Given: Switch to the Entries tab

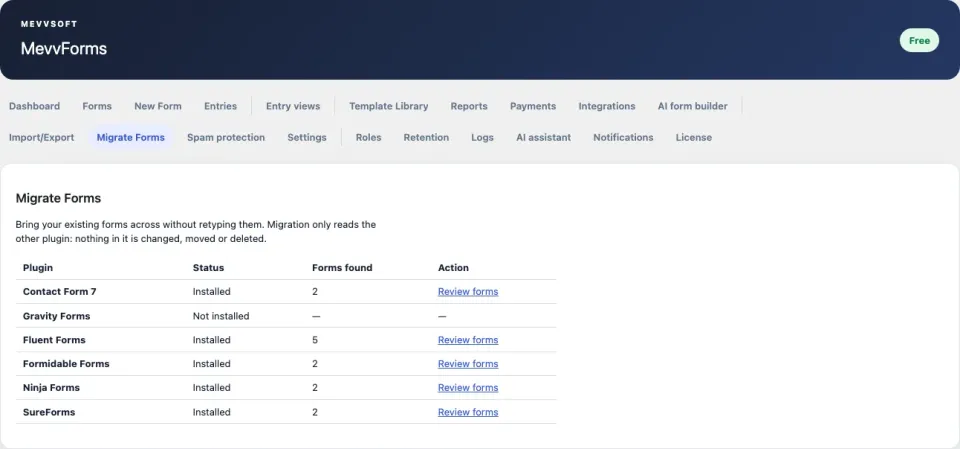Looking at the screenshot, I should (x=220, y=106).
